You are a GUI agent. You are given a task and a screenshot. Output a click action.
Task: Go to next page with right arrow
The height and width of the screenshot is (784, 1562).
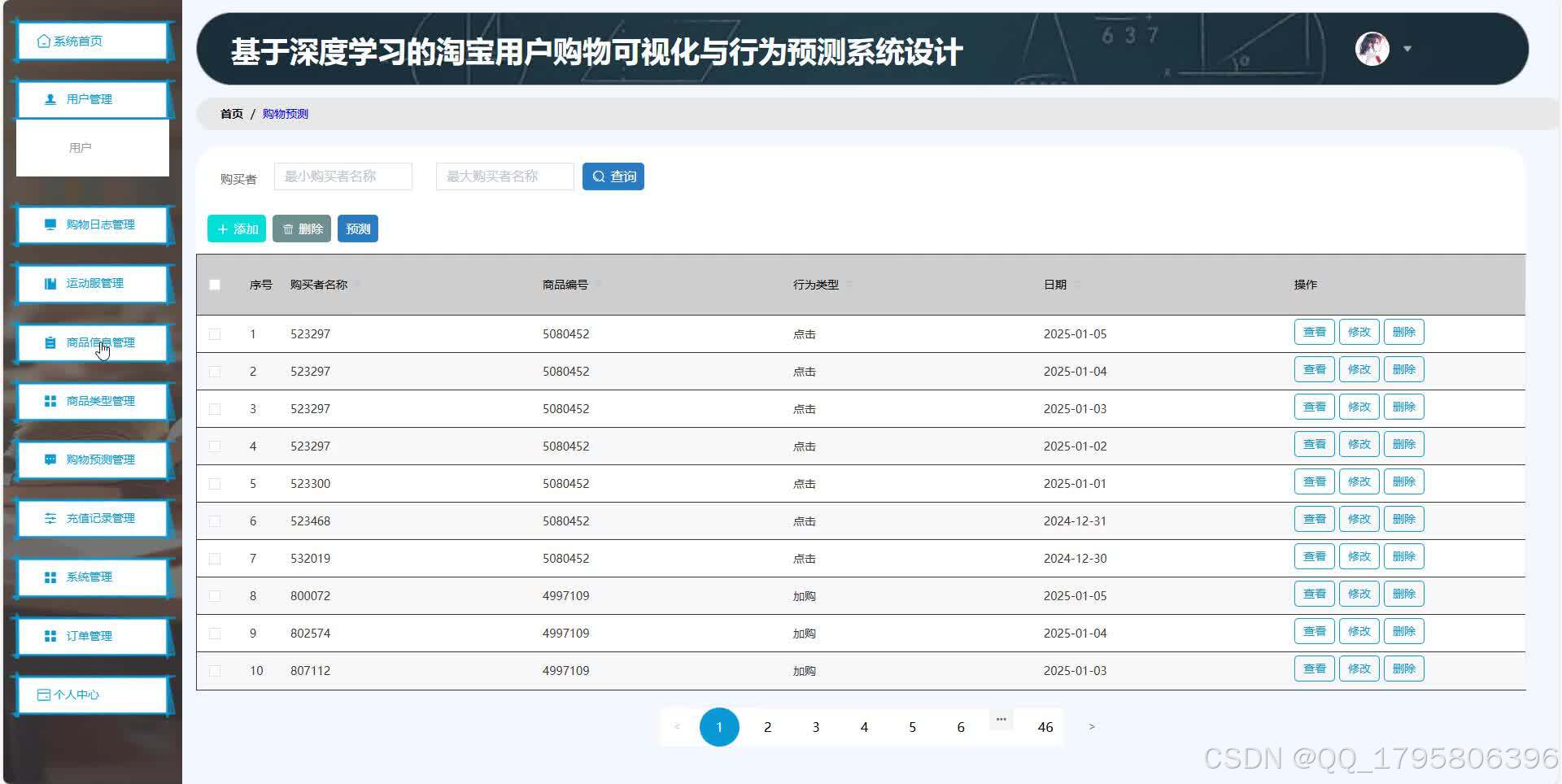pos(1092,727)
